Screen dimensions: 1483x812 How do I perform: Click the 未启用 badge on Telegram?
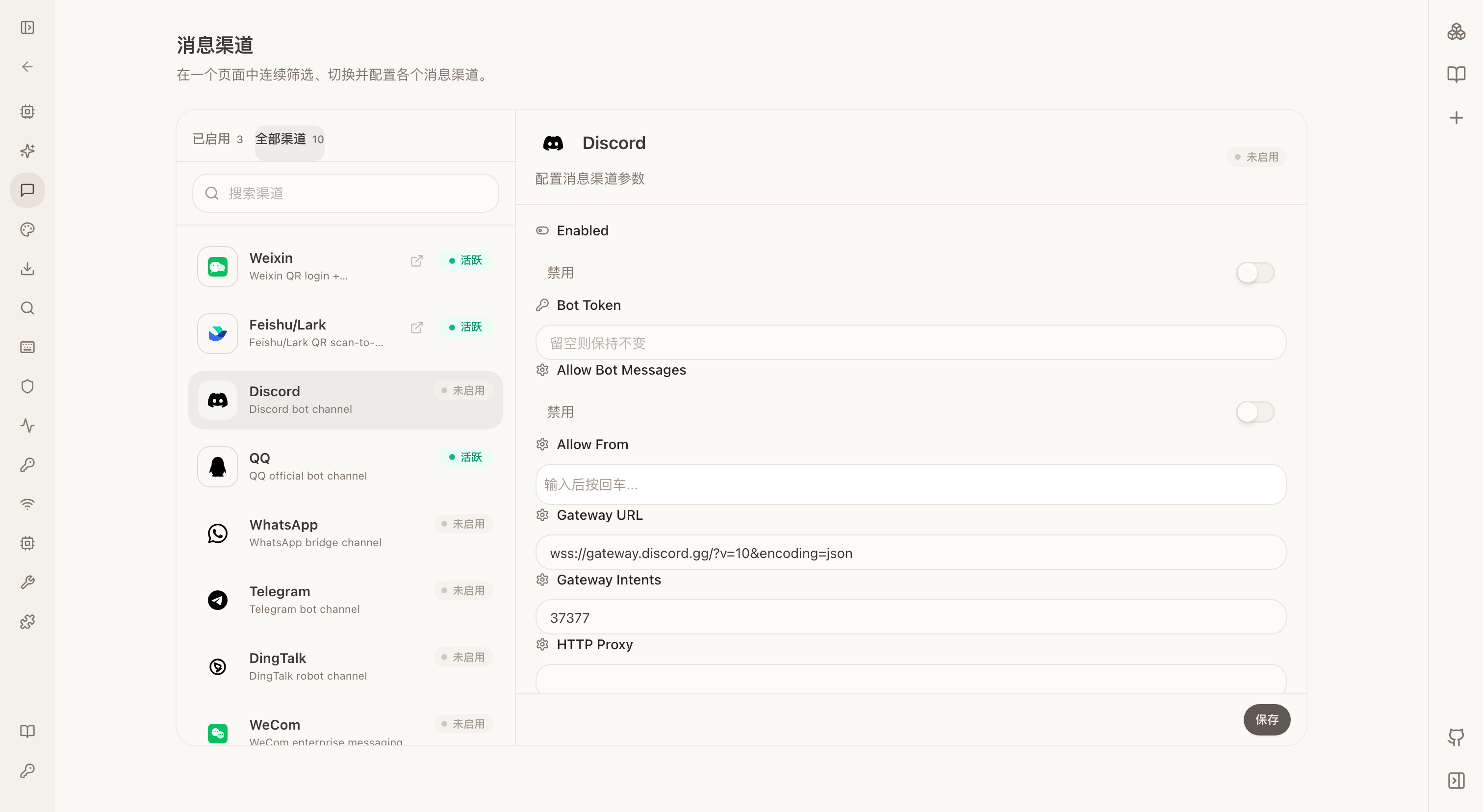tap(463, 591)
